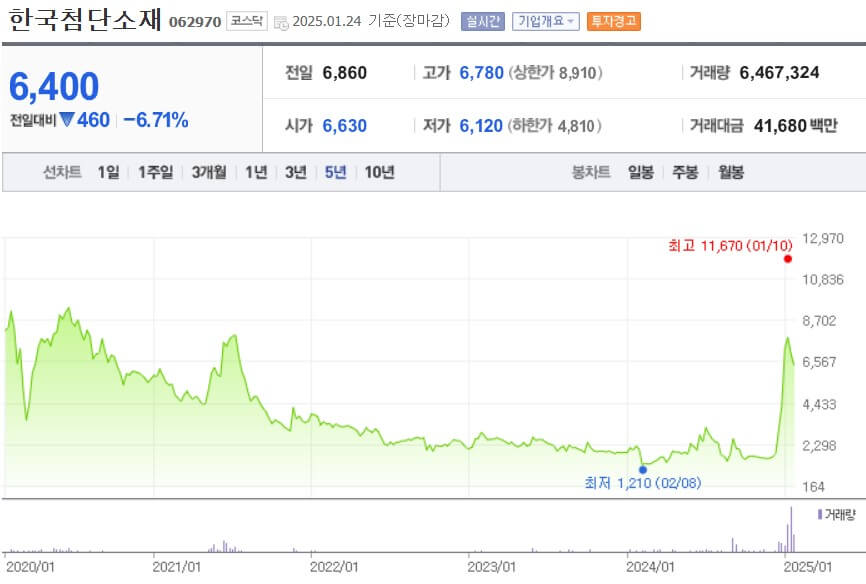The width and height of the screenshot is (866, 584).
Task: Click the 10,836 price axis label
Action: pos(823,280)
